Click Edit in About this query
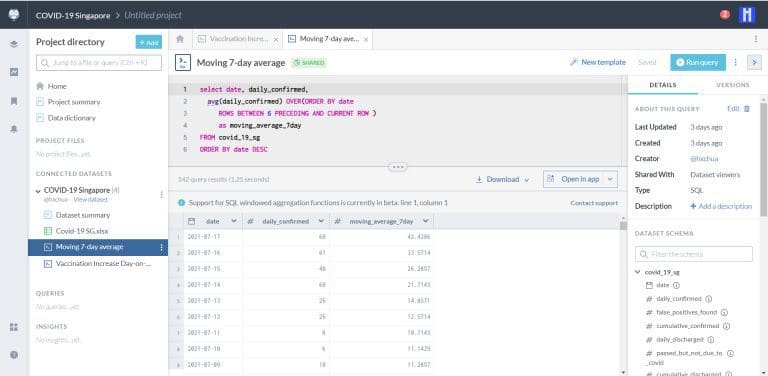The width and height of the screenshot is (768, 376). [x=733, y=109]
